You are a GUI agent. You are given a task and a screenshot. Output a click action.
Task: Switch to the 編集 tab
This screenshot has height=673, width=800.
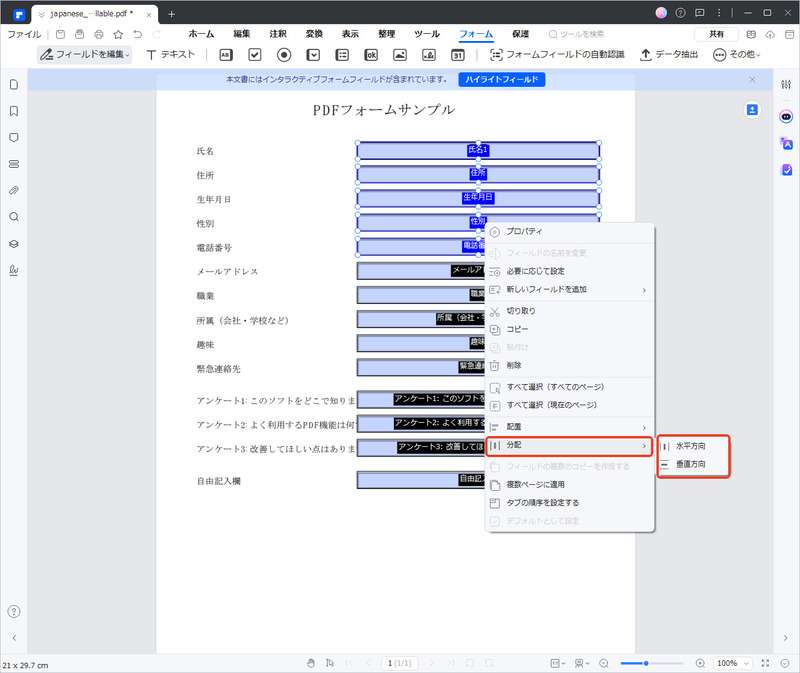pyautogui.click(x=241, y=34)
